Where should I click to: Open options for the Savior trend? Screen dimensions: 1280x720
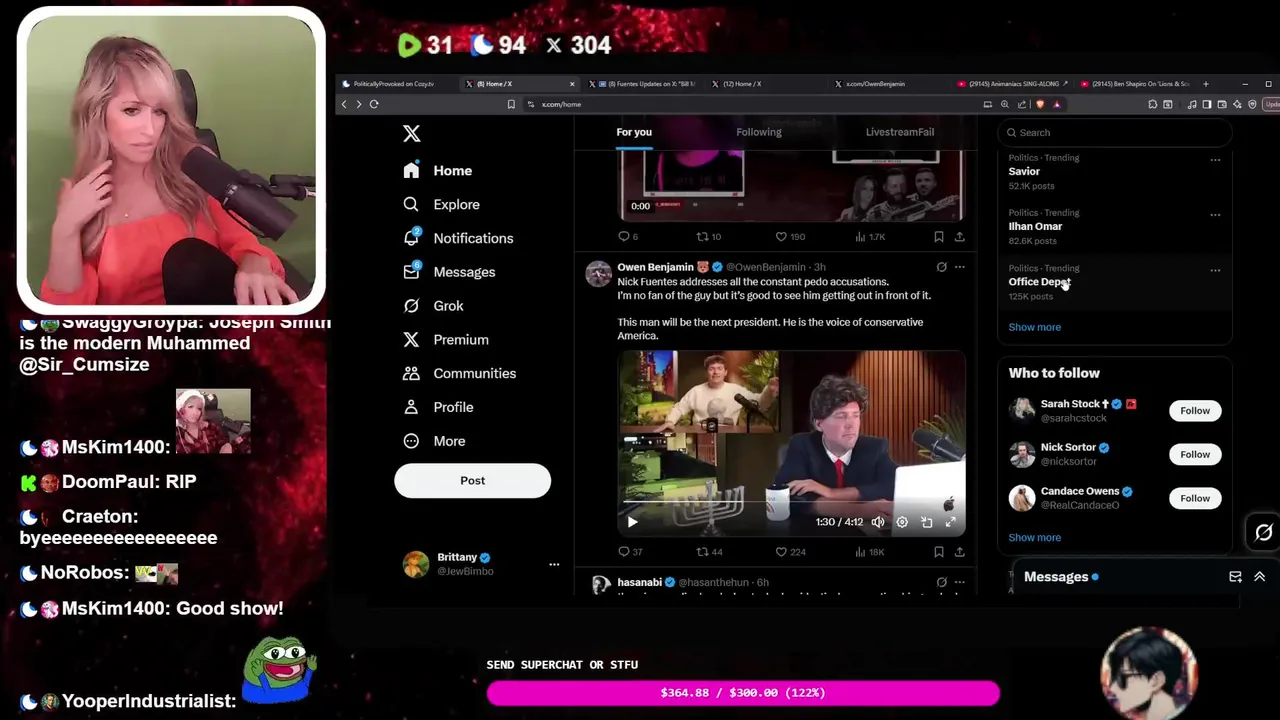[x=1215, y=160]
